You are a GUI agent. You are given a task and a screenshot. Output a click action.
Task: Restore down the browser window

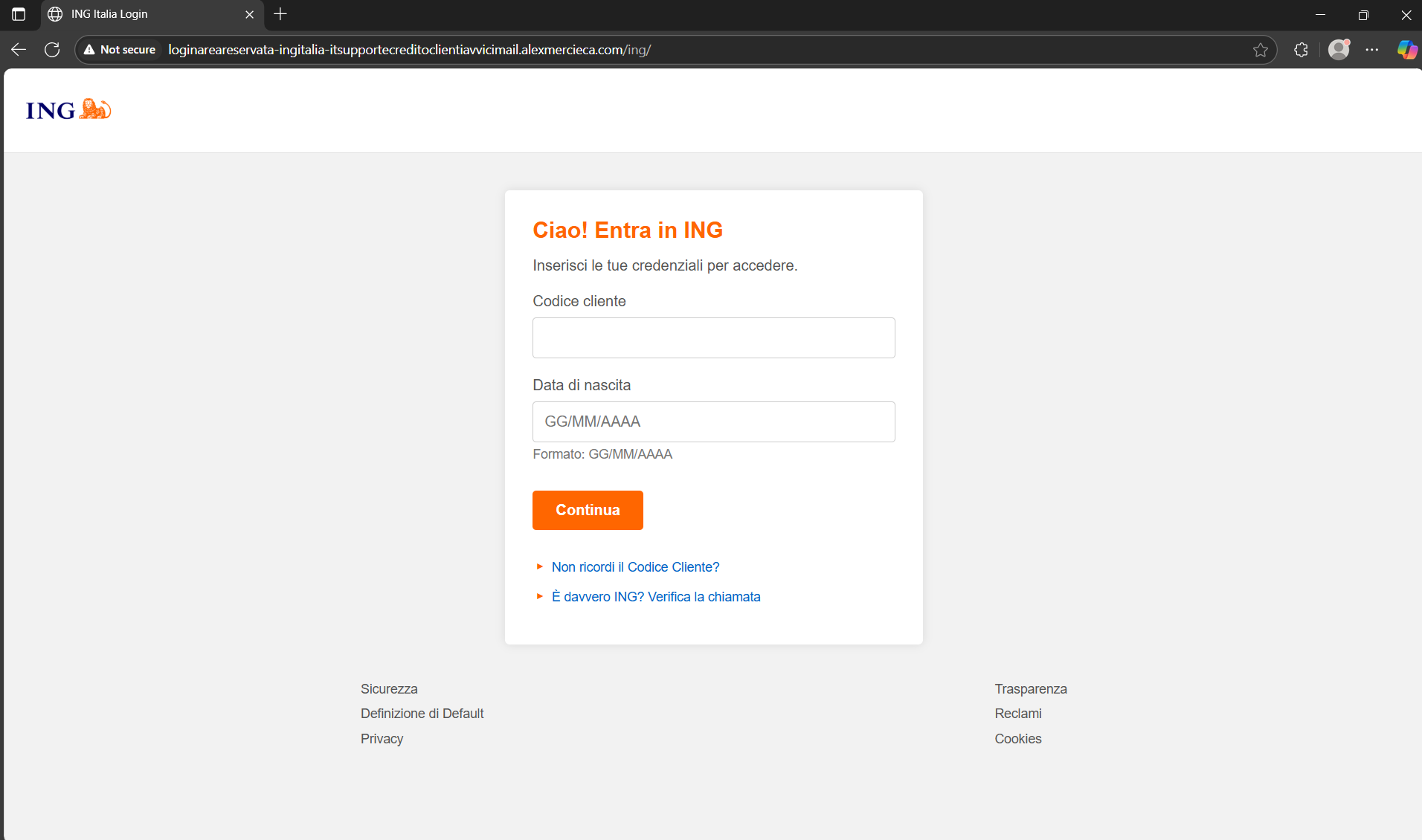click(1363, 14)
